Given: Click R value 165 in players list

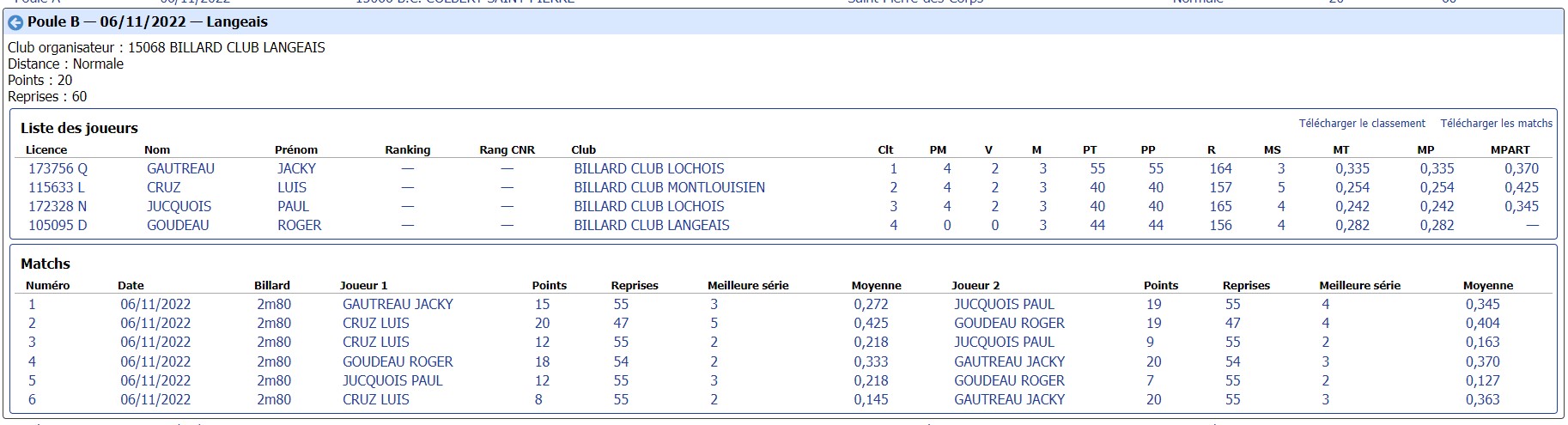Looking at the screenshot, I should (1220, 207).
